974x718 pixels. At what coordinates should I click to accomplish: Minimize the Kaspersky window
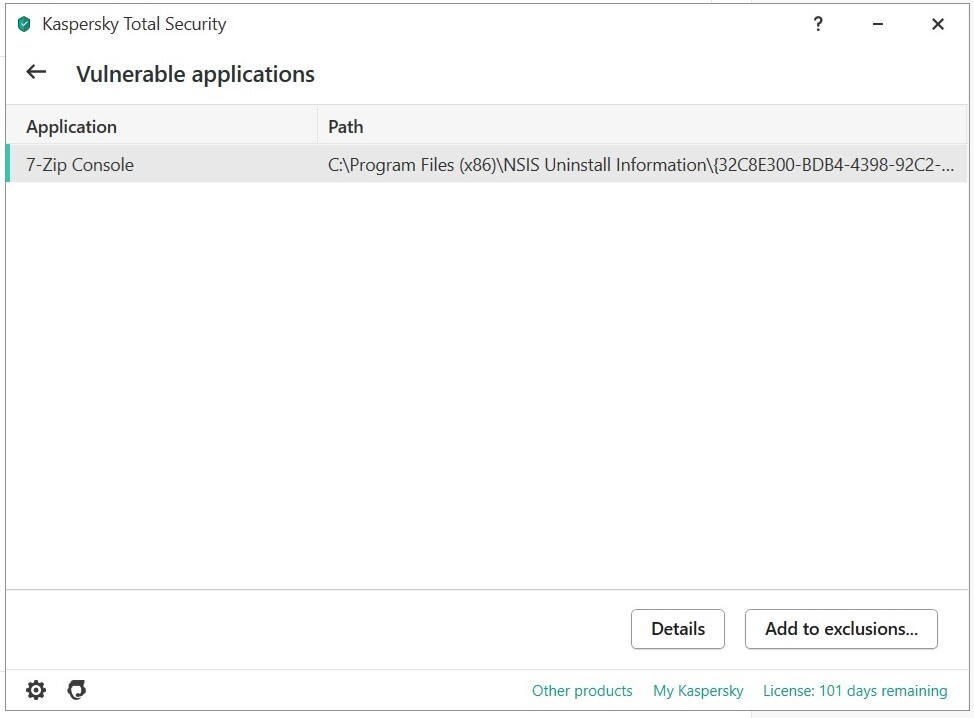[x=878, y=25]
